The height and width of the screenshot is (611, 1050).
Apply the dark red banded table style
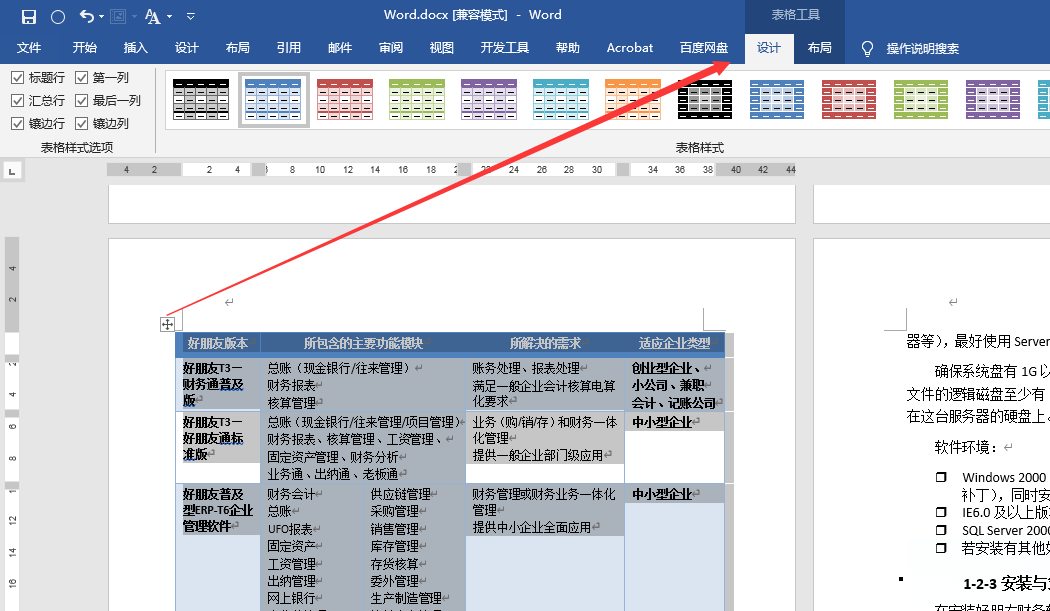click(x=848, y=99)
